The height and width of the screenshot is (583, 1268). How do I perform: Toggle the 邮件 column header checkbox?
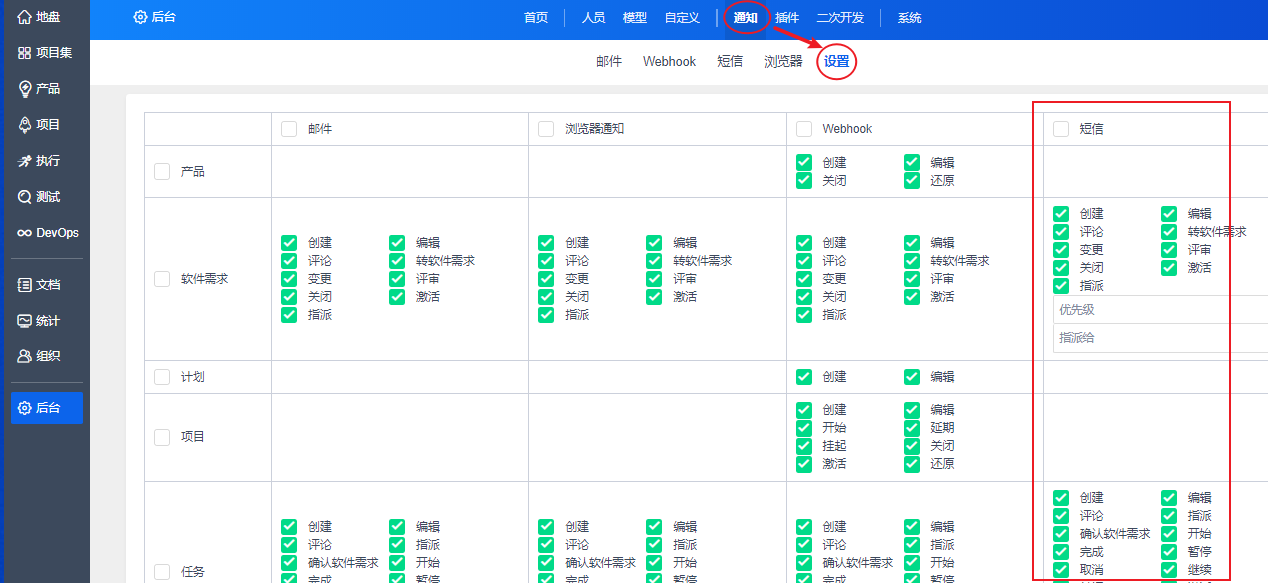pos(289,129)
